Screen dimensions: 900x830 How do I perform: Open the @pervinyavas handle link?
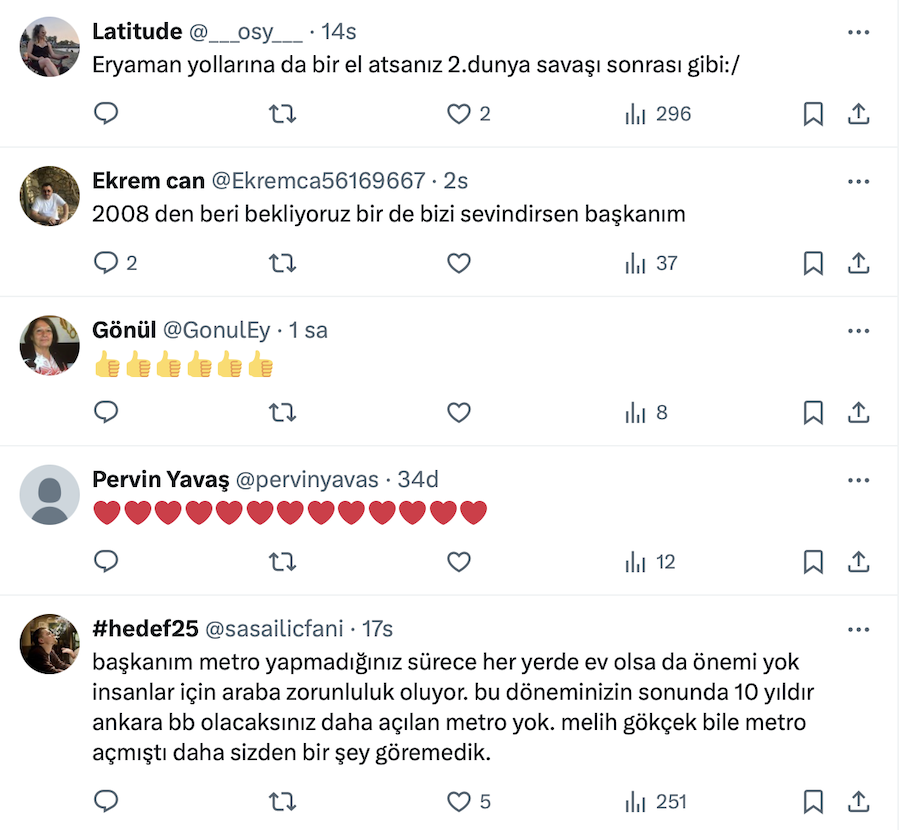pyautogui.click(x=306, y=480)
